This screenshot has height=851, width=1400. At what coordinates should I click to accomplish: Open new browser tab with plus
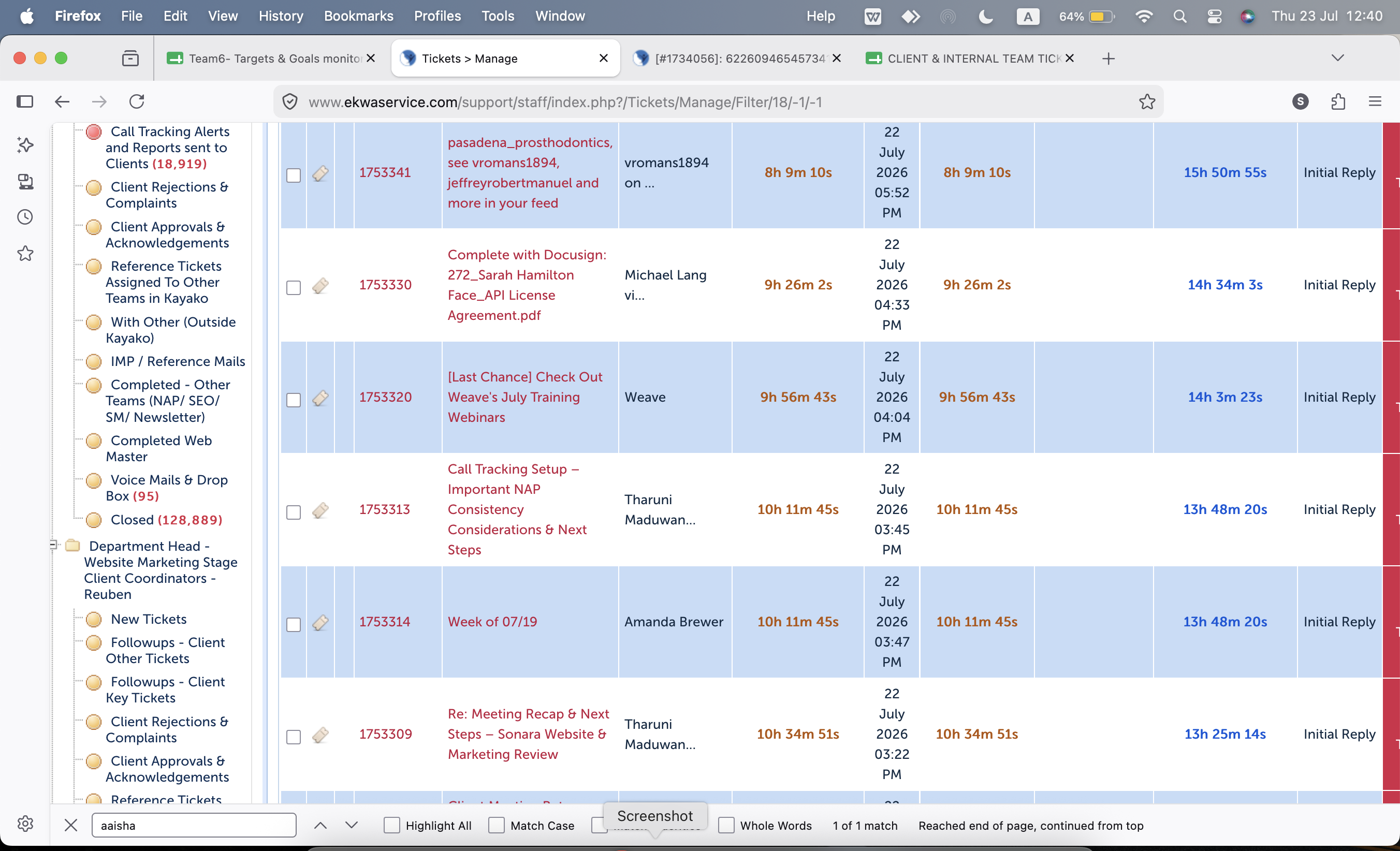click(1108, 58)
